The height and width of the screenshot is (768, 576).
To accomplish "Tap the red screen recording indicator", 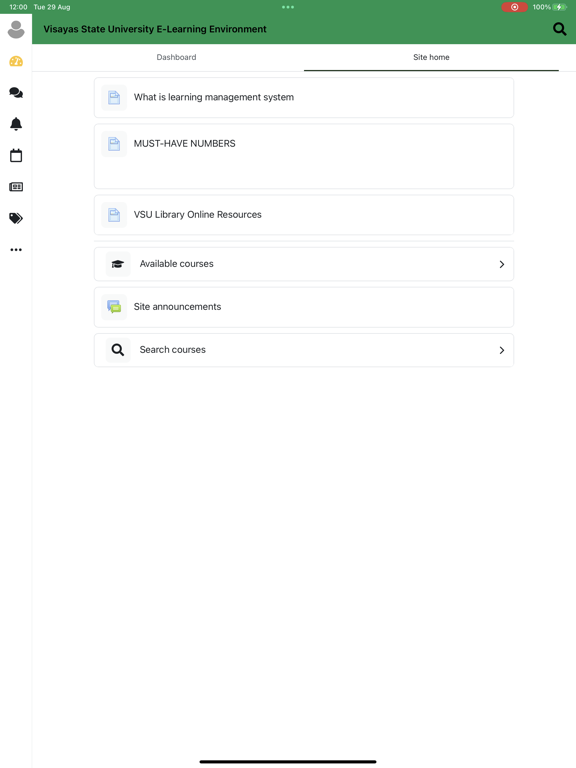I will point(514,7).
